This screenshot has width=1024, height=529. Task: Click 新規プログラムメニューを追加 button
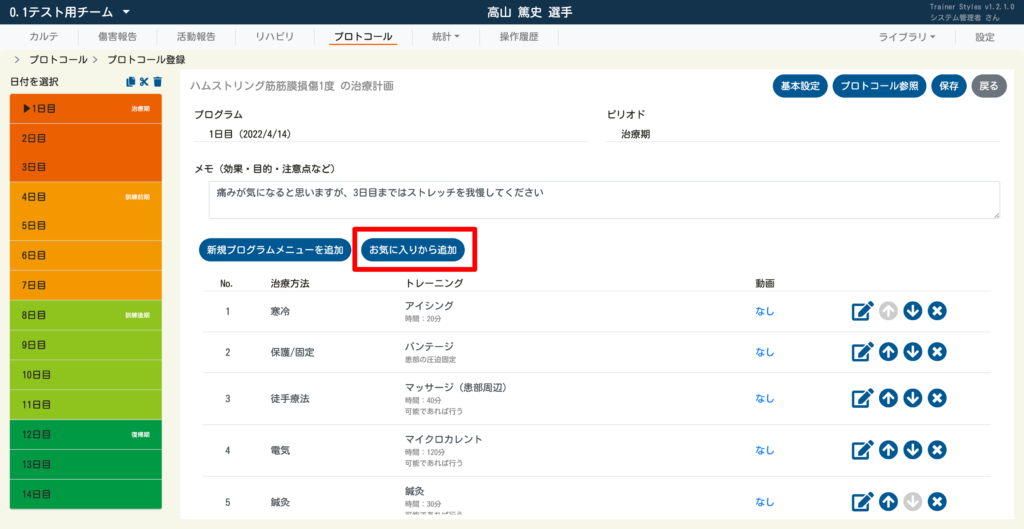pos(275,250)
